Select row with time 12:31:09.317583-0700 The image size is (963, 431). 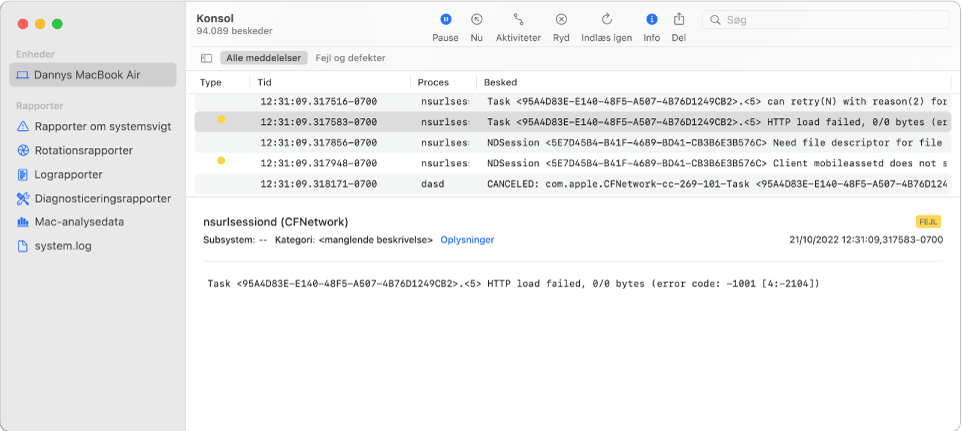[x=572, y=122]
